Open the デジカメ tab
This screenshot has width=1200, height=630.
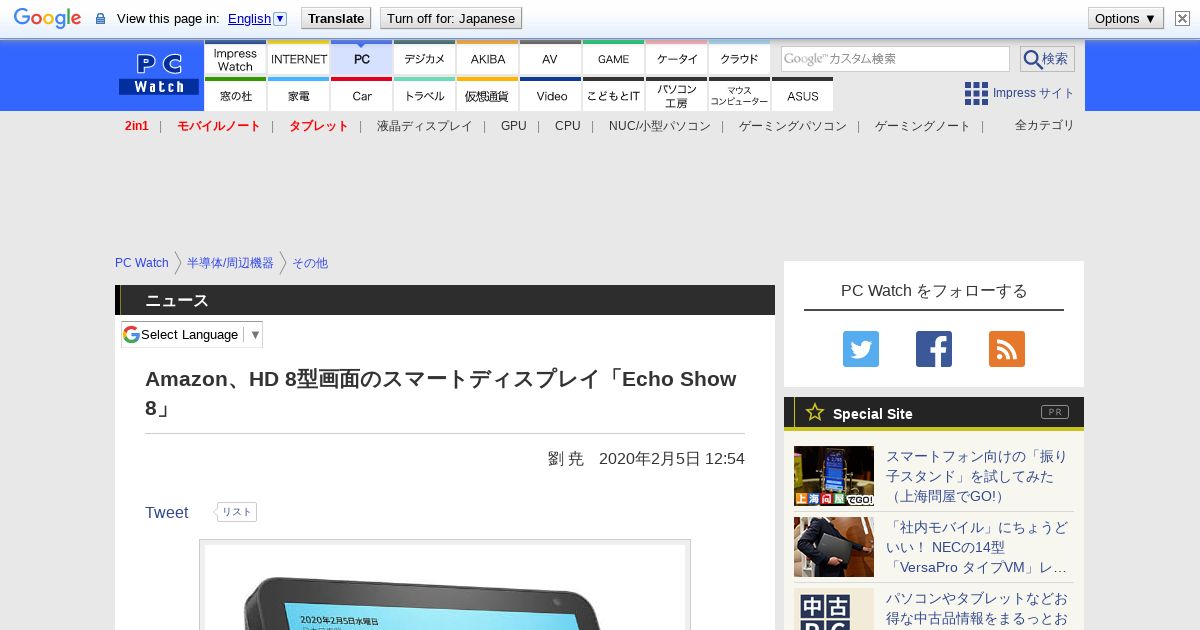click(x=425, y=59)
